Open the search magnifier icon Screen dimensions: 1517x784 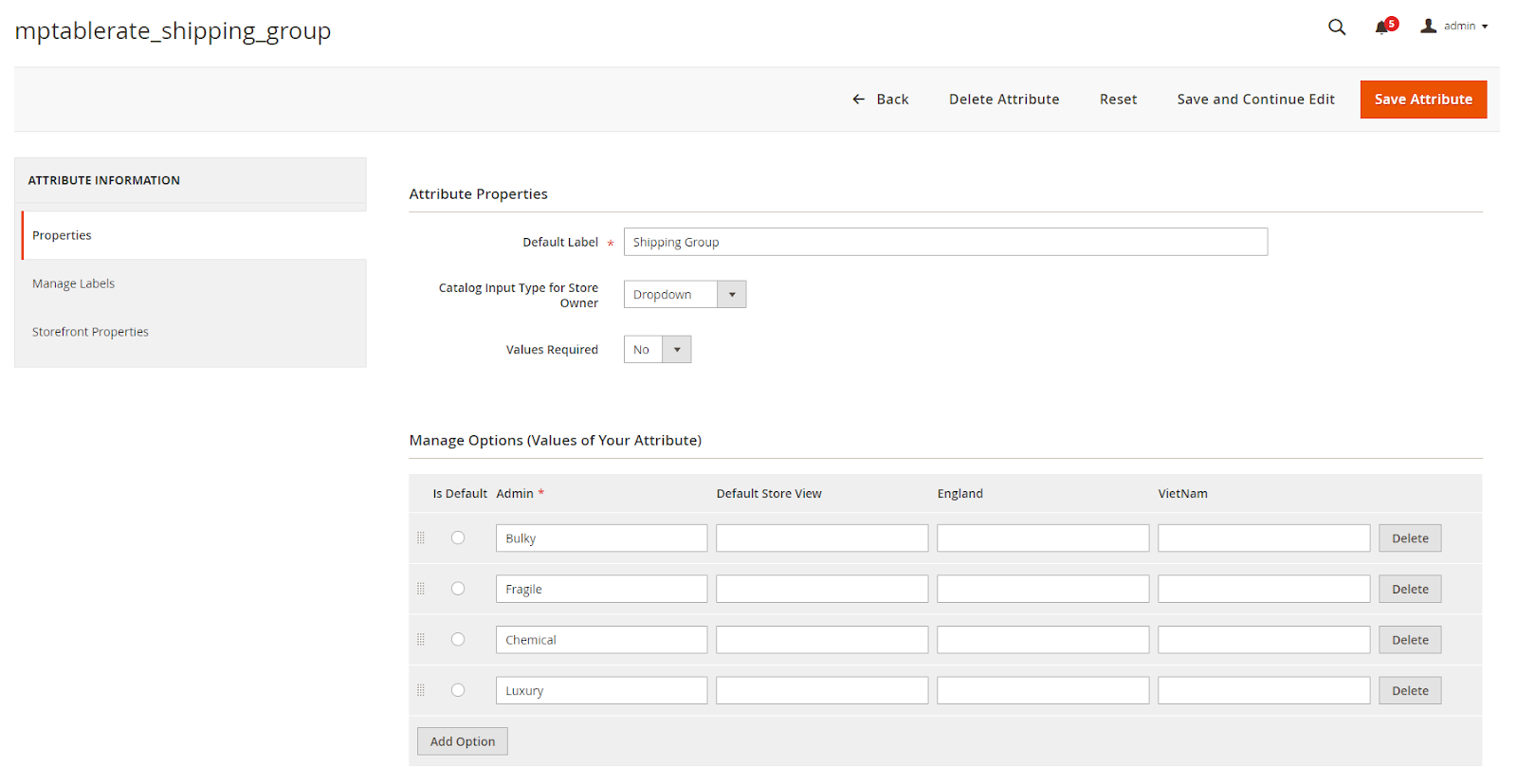(1337, 27)
